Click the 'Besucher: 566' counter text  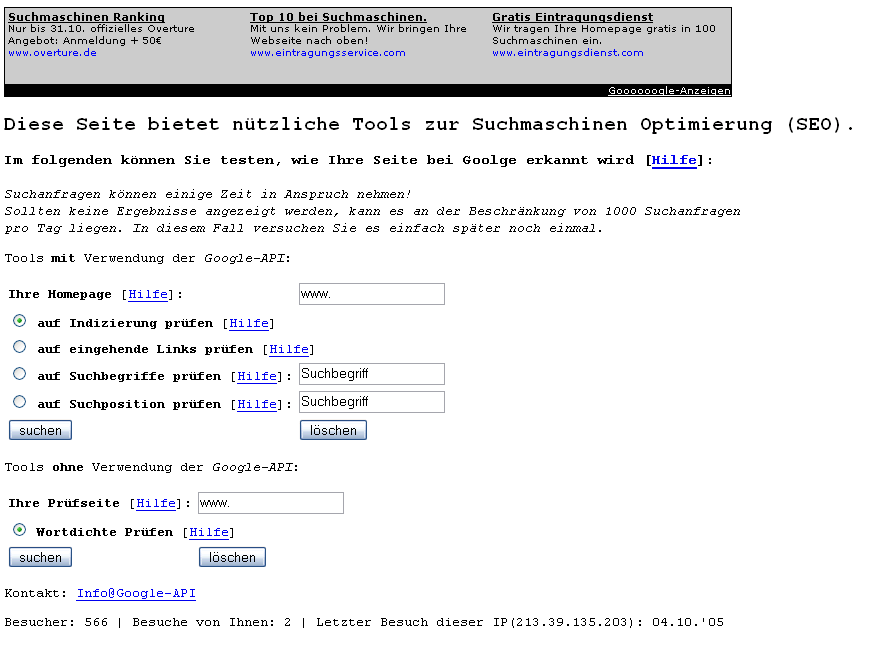tap(56, 622)
